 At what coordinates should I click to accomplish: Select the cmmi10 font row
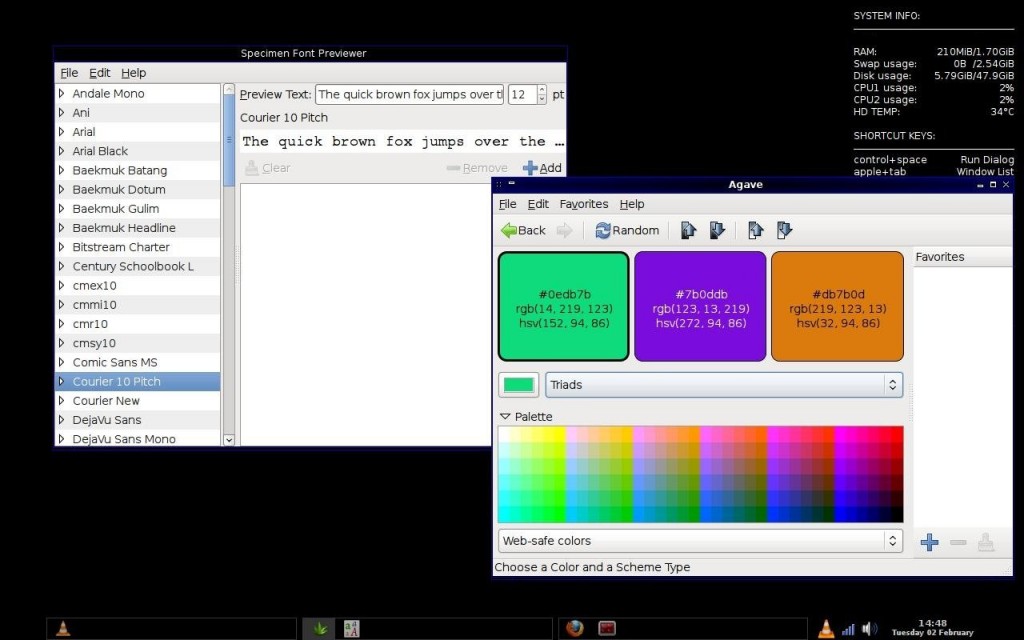(138, 305)
